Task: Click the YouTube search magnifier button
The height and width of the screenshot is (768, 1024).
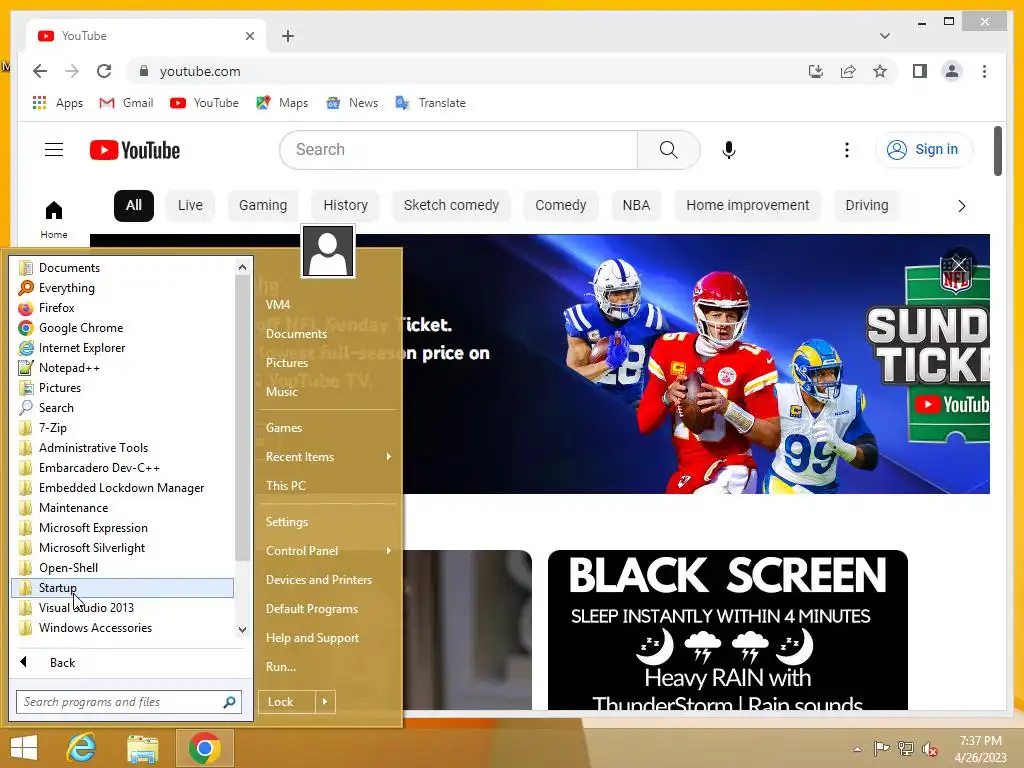Action: (668, 150)
